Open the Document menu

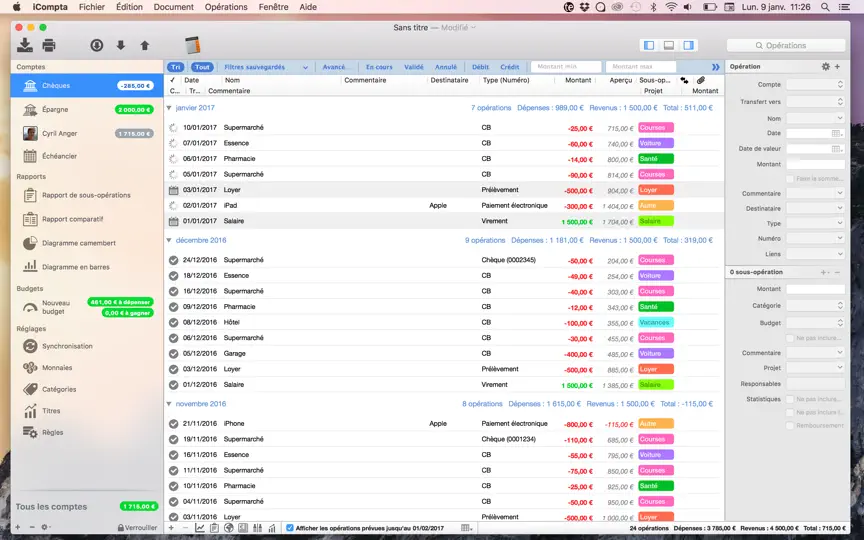(174, 7)
